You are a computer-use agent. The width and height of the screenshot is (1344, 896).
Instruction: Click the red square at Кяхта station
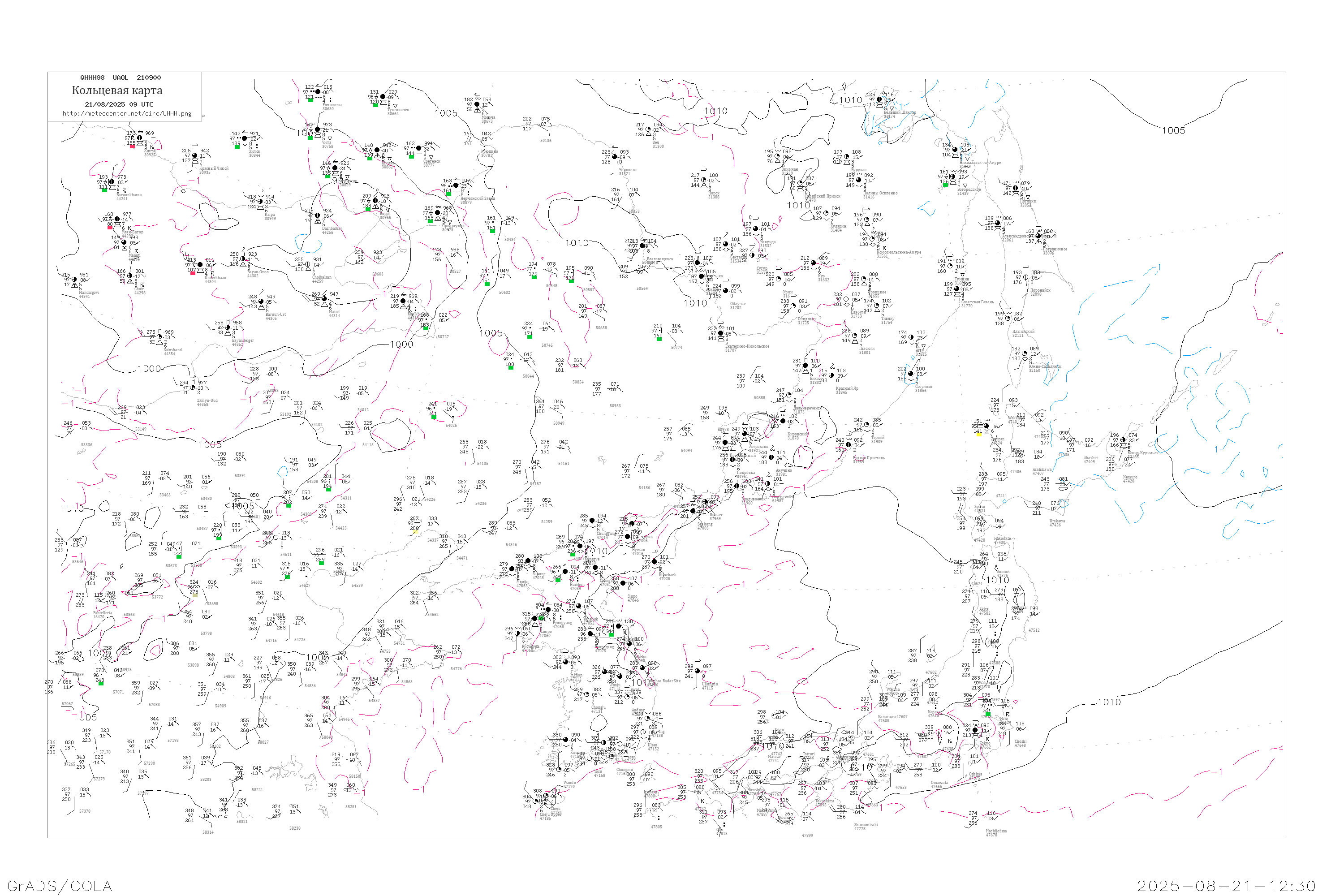(133, 146)
